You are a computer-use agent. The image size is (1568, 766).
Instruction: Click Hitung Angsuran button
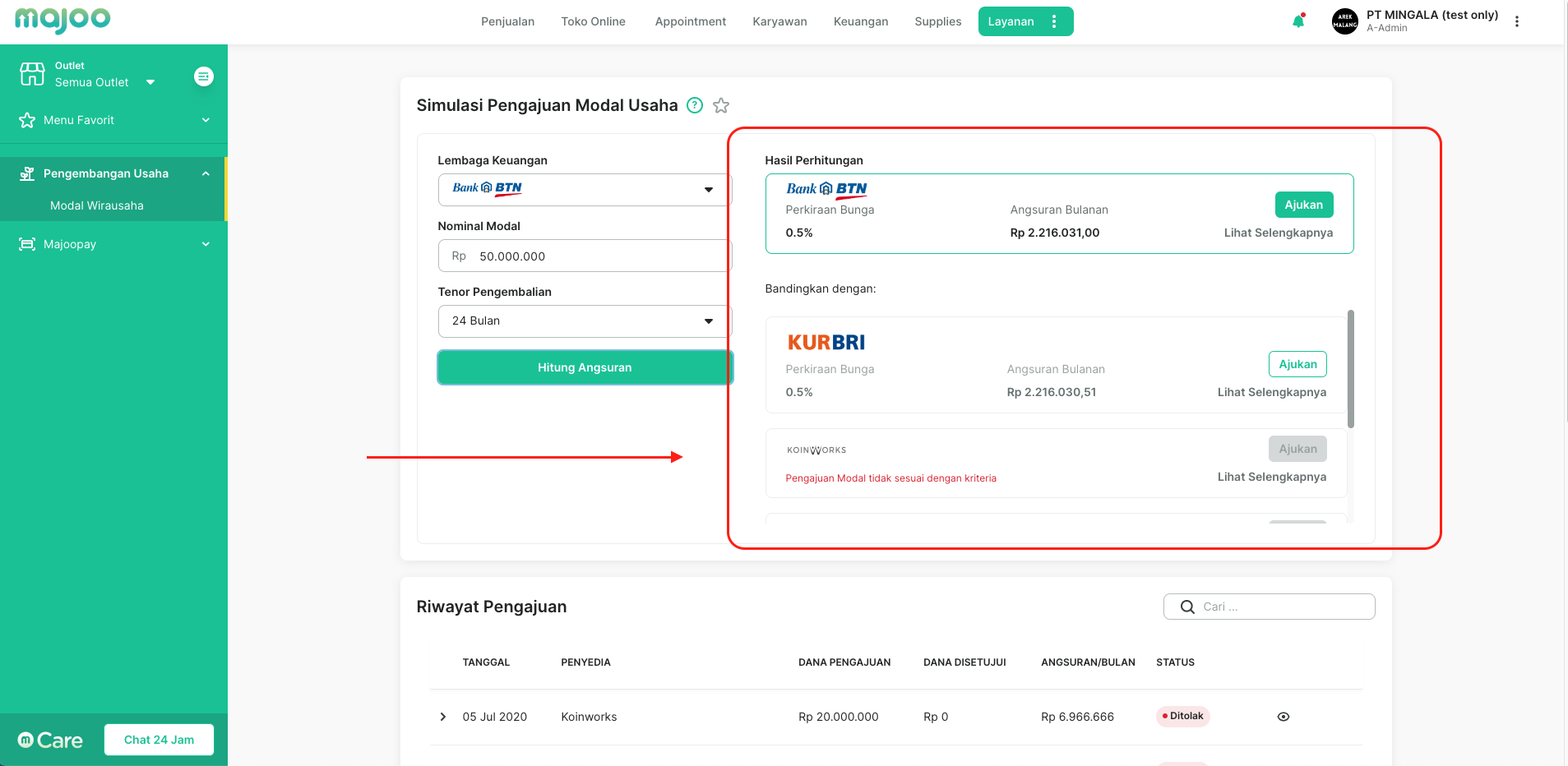(585, 367)
